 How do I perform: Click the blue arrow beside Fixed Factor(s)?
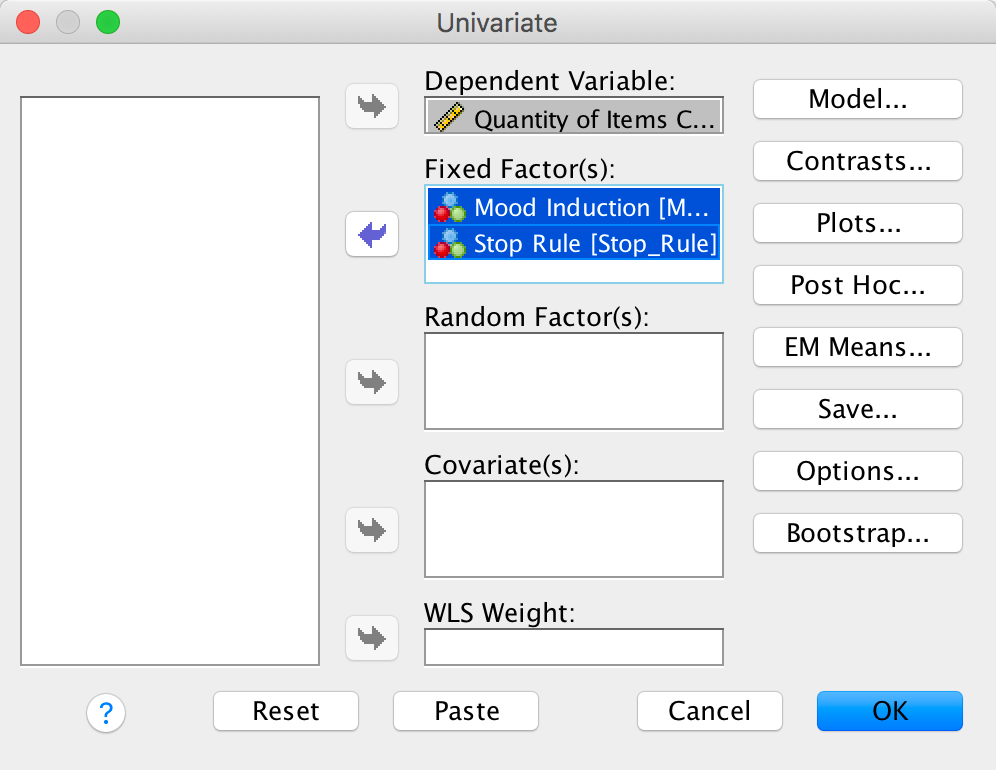(372, 235)
